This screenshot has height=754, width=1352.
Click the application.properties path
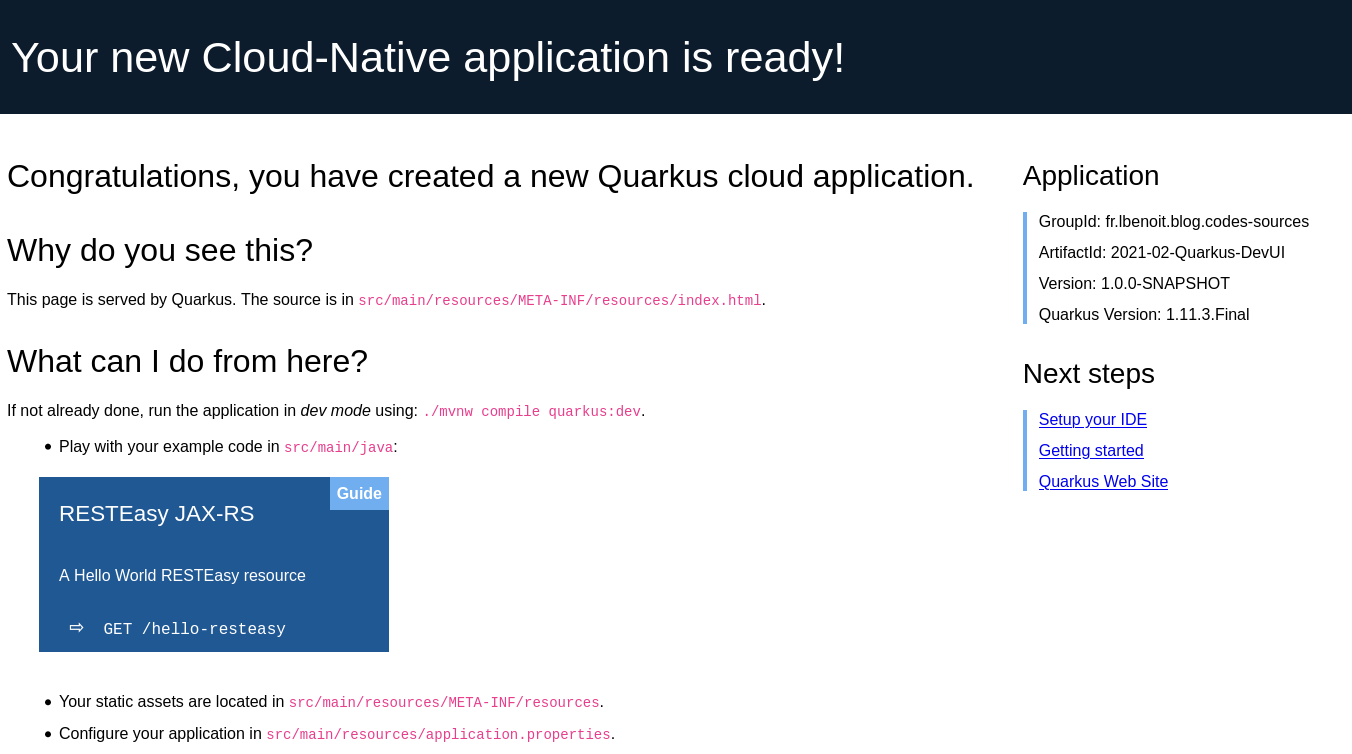tap(438, 735)
